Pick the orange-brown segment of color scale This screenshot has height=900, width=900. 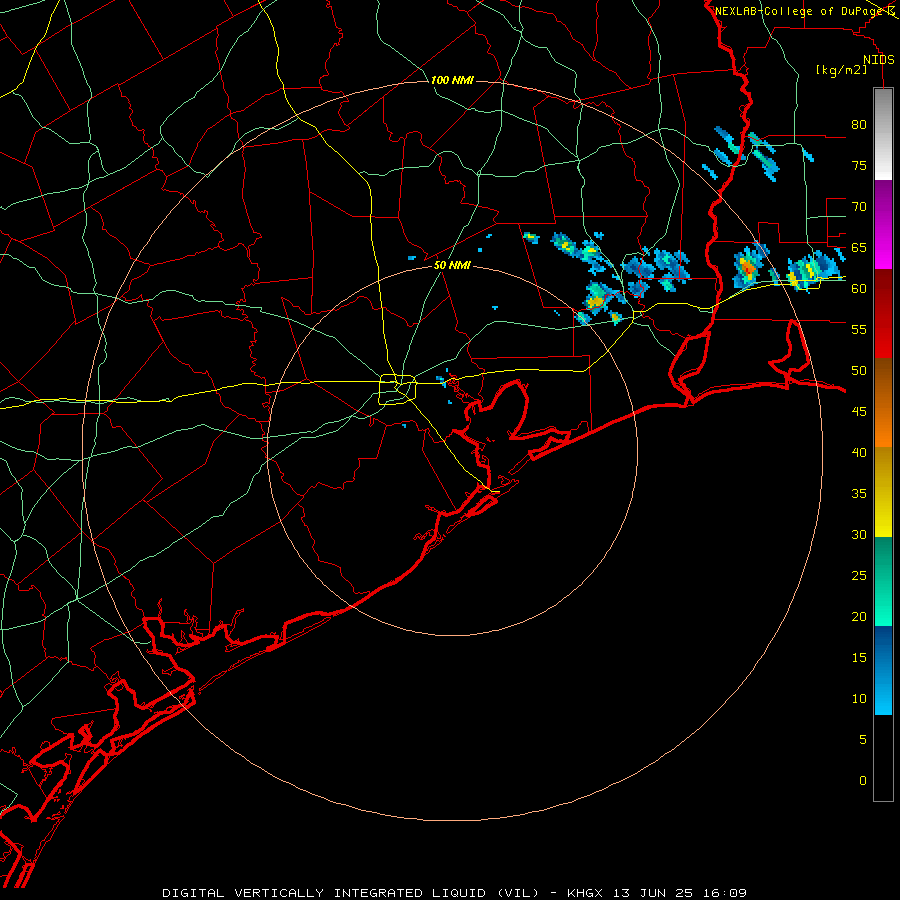[x=883, y=402]
